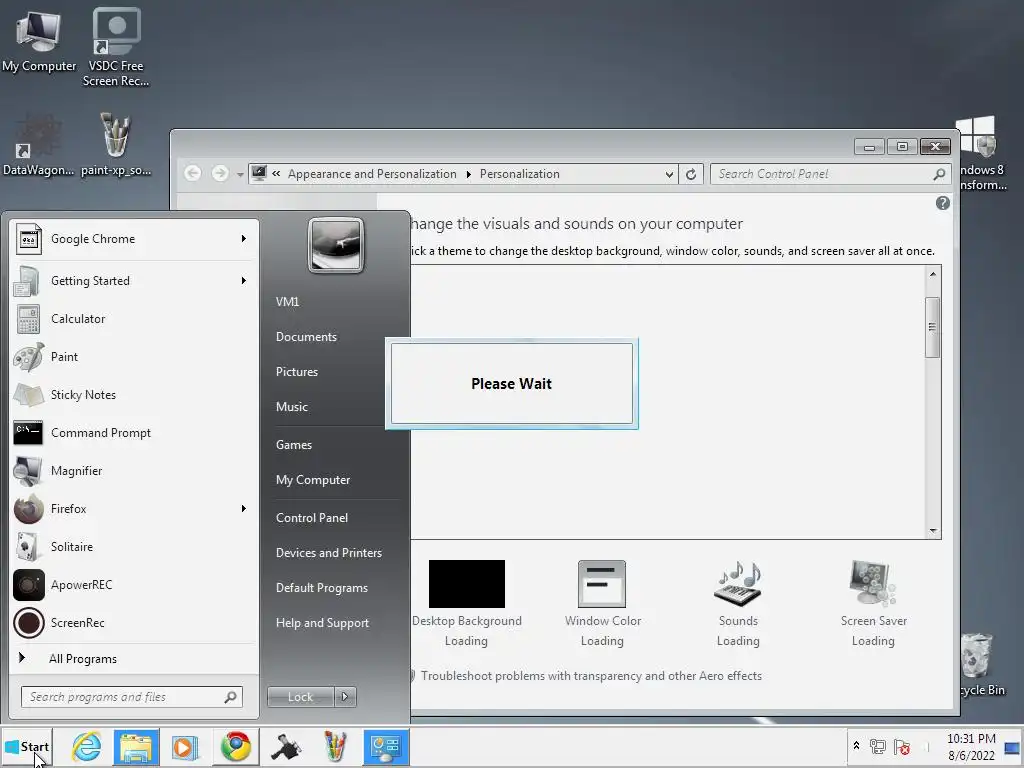Click the tray icon with the red X

[902, 746]
